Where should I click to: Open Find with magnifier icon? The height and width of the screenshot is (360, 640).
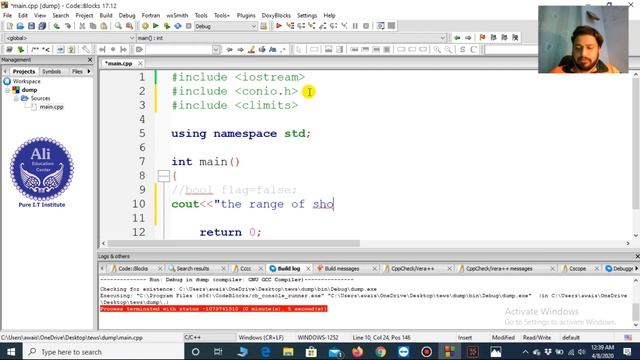coord(118,26)
